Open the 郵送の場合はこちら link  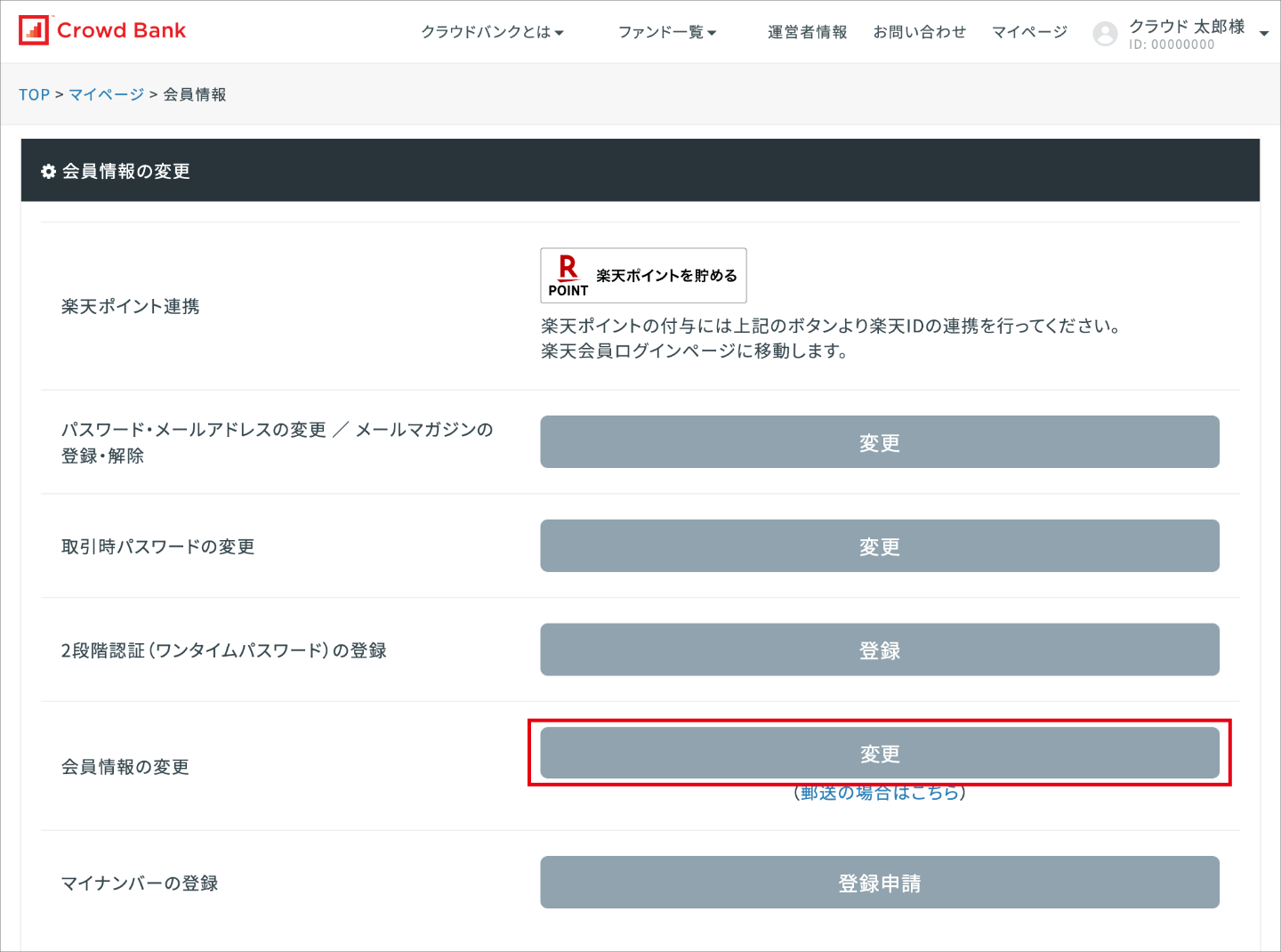point(879,794)
